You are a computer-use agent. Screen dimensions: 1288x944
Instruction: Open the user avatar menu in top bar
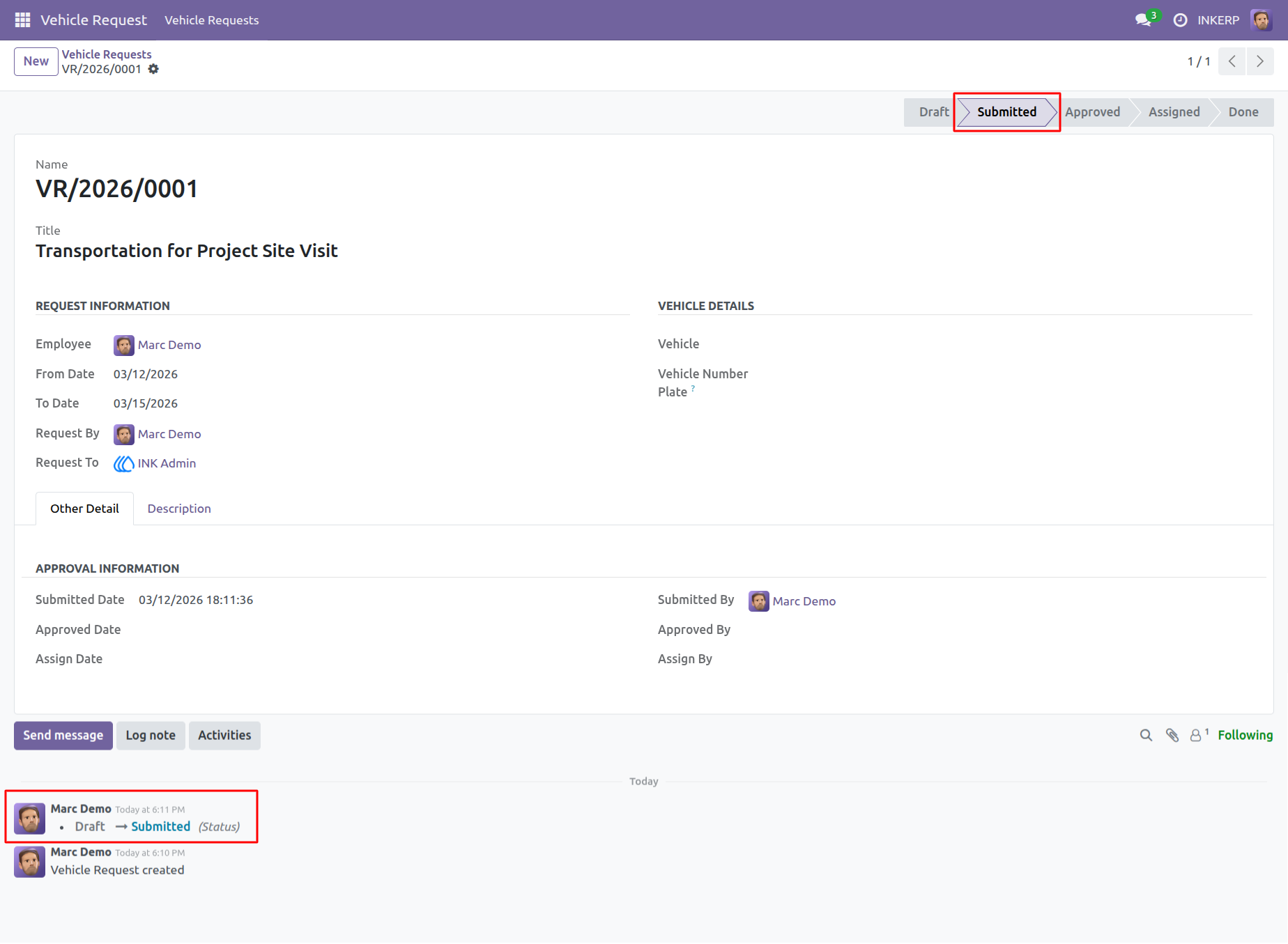tap(1262, 20)
